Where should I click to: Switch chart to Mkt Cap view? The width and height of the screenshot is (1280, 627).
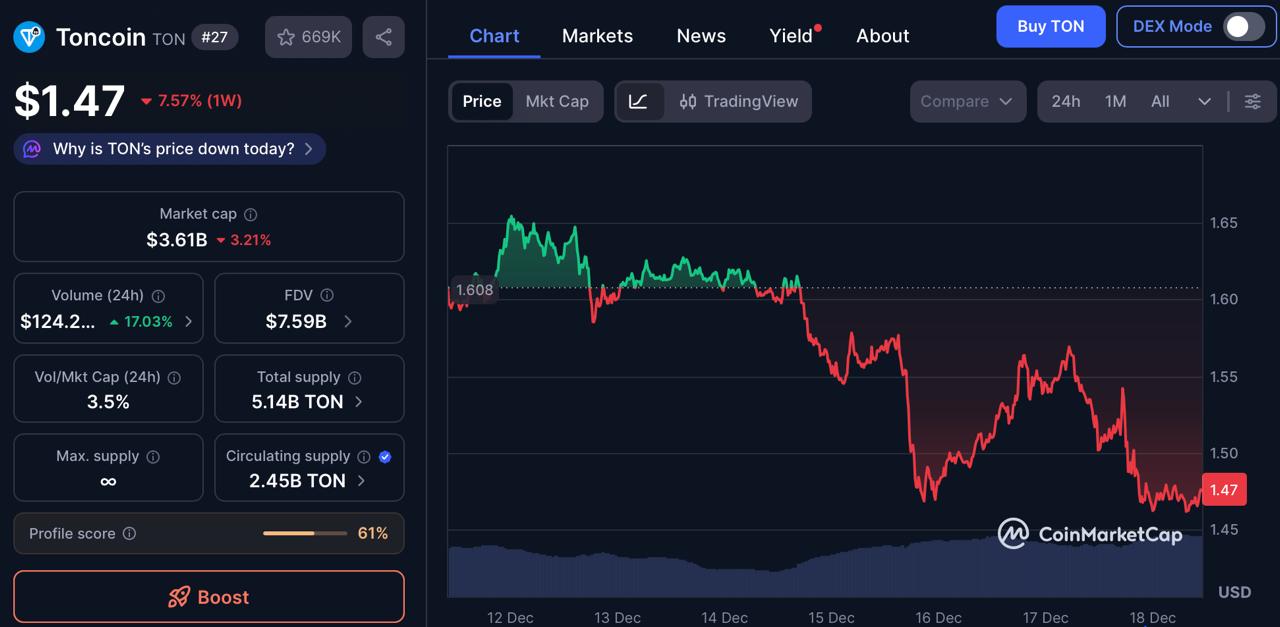tap(557, 101)
